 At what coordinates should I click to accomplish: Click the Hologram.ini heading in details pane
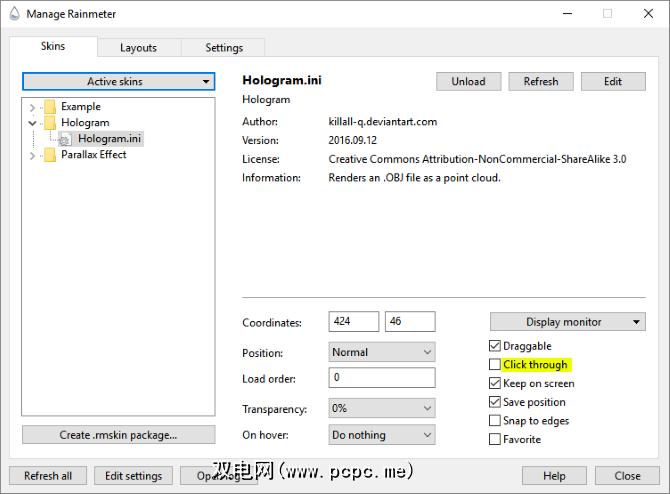point(282,80)
